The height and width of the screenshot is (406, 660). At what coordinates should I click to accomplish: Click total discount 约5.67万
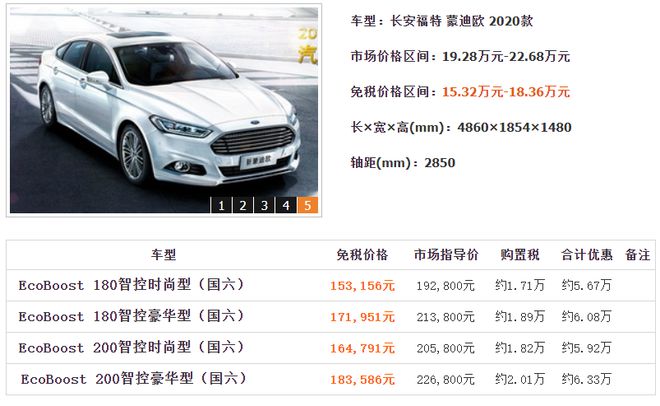[586, 286]
